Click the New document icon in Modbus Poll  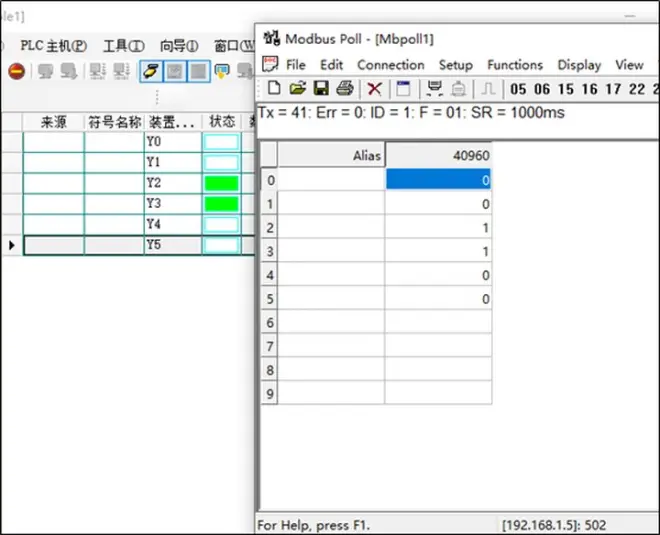(274, 88)
